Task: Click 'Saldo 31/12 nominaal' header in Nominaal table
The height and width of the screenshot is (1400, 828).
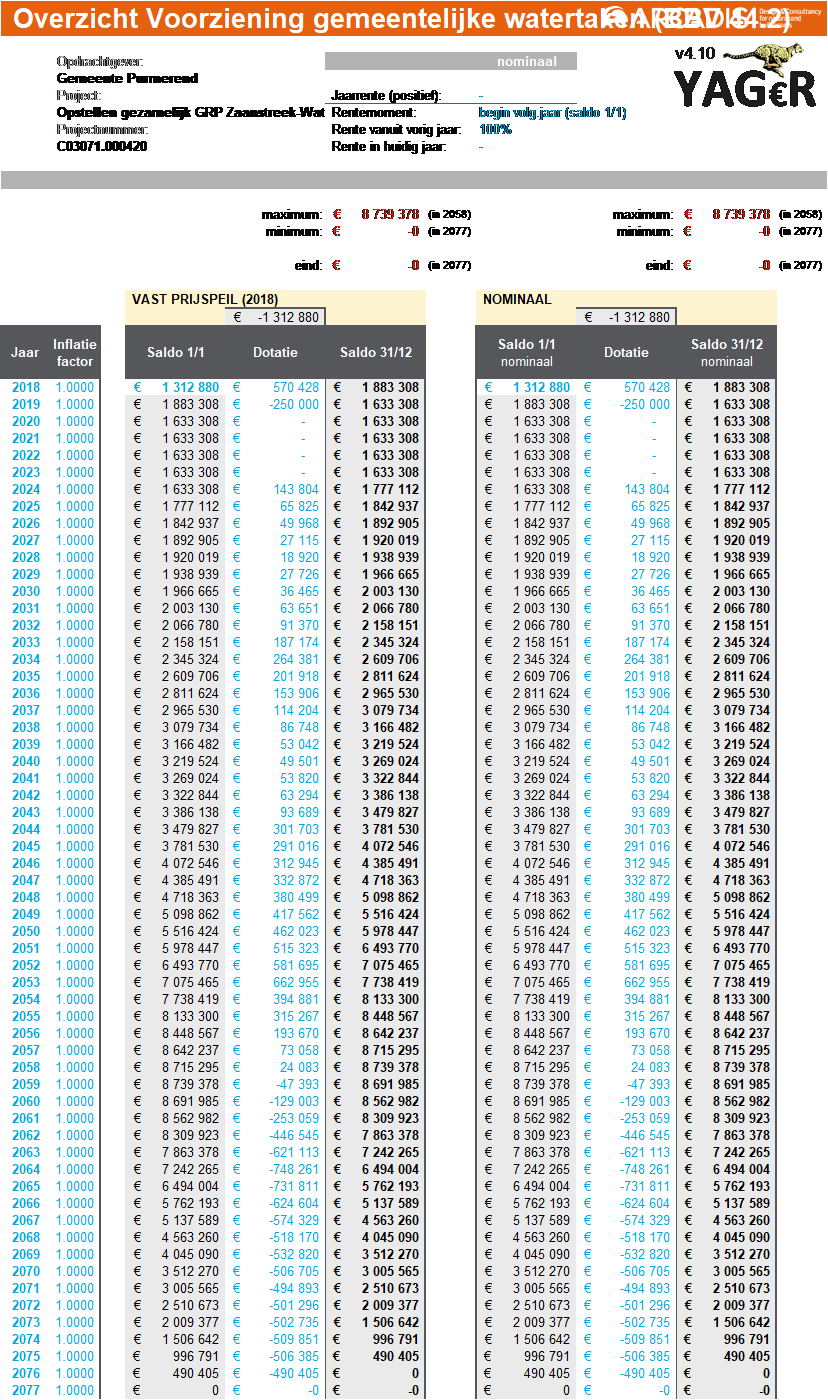Action: (x=727, y=352)
